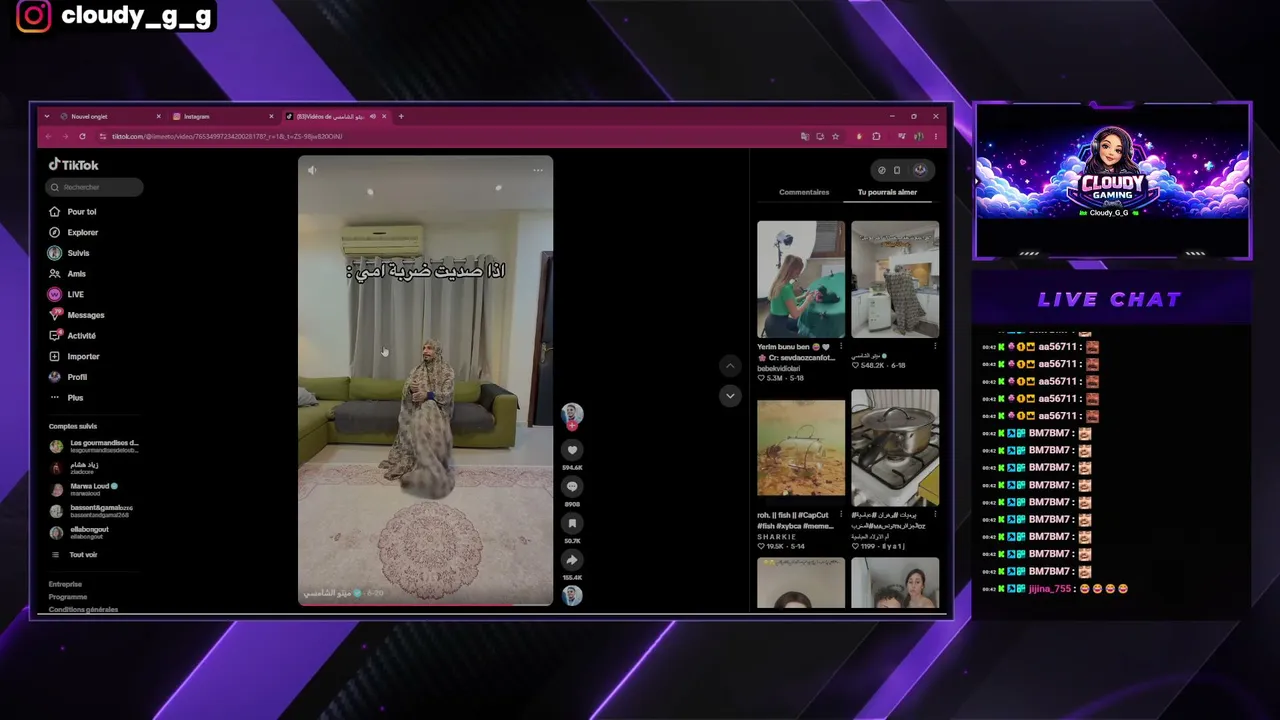Click the TikTok logo
Screen dimensions: 1280x720
click(74, 165)
